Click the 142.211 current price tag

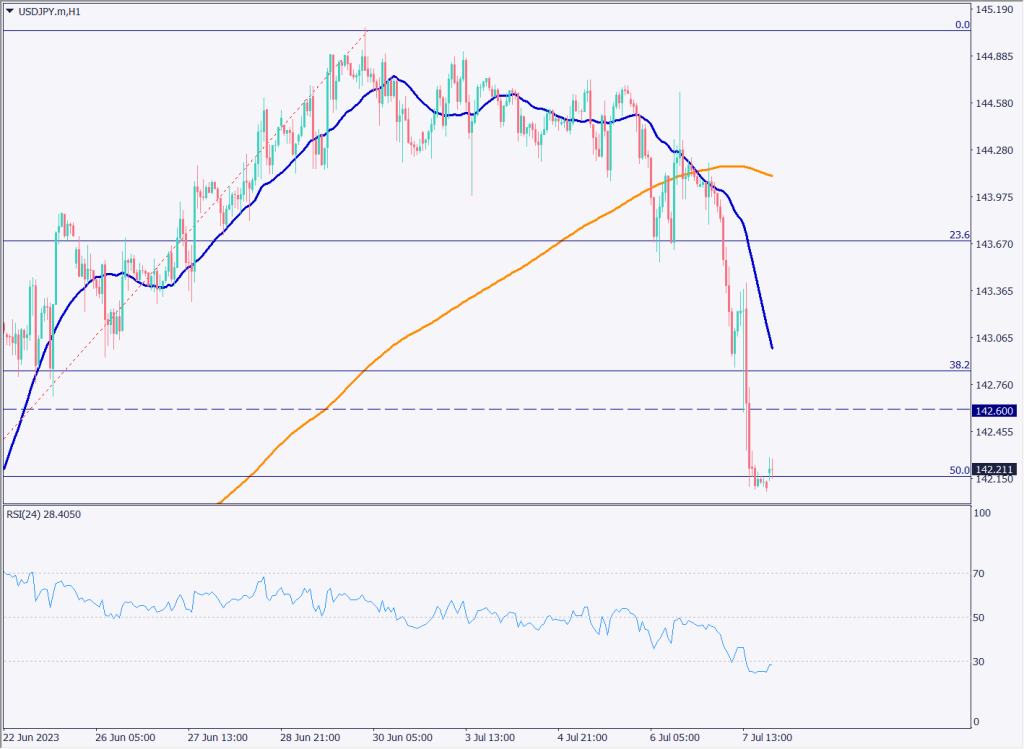[996, 469]
